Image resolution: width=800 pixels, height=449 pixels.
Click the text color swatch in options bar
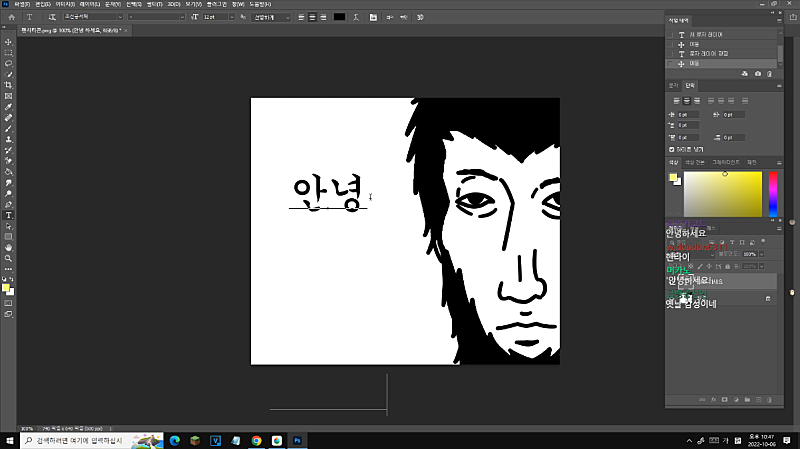click(339, 17)
